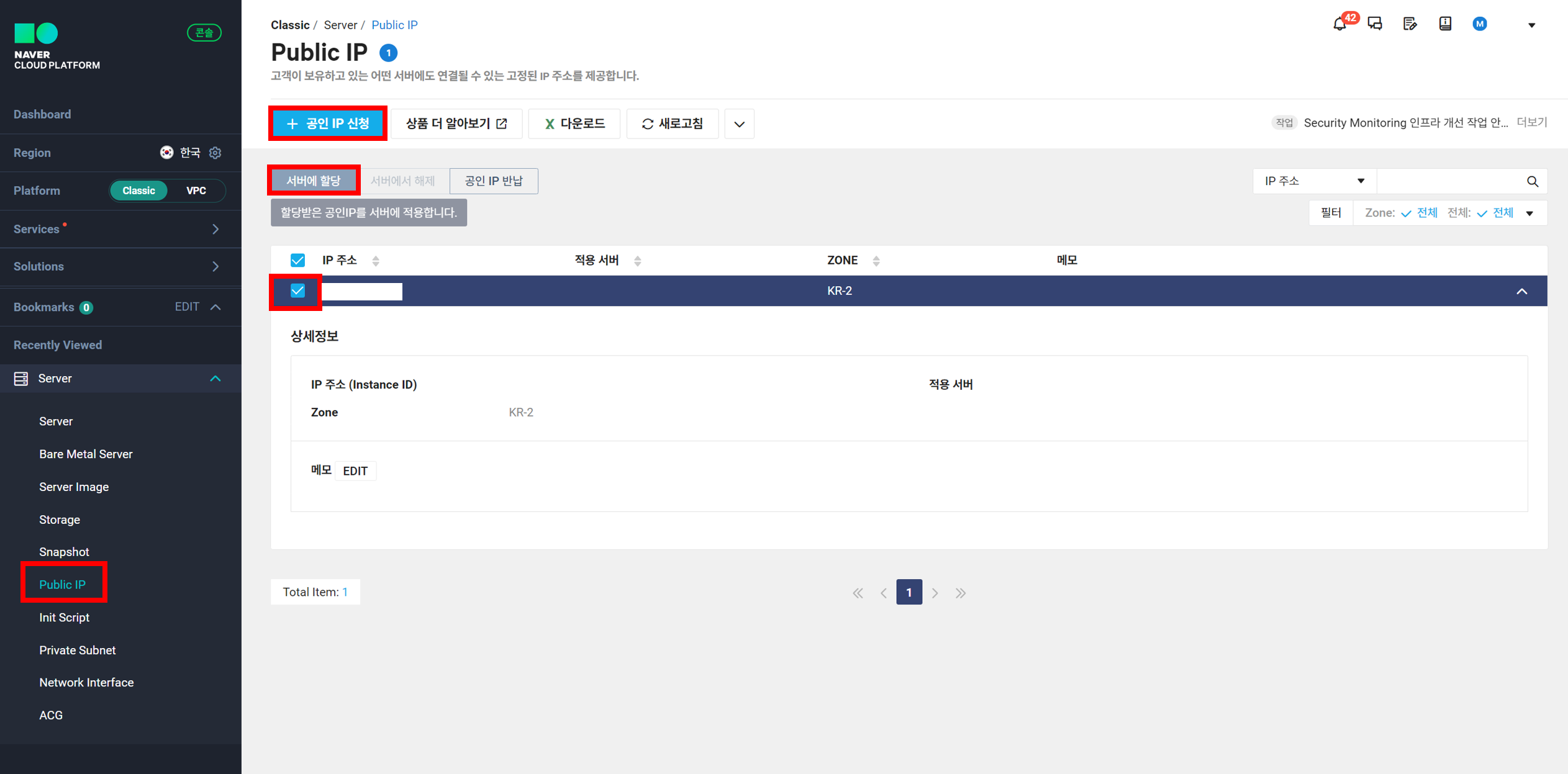
Task: Click the blue Public IP info badge
Action: (x=389, y=53)
